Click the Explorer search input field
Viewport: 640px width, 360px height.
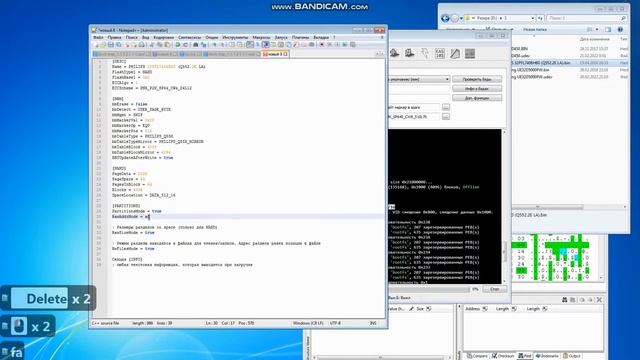pyautogui.click(x=583, y=18)
